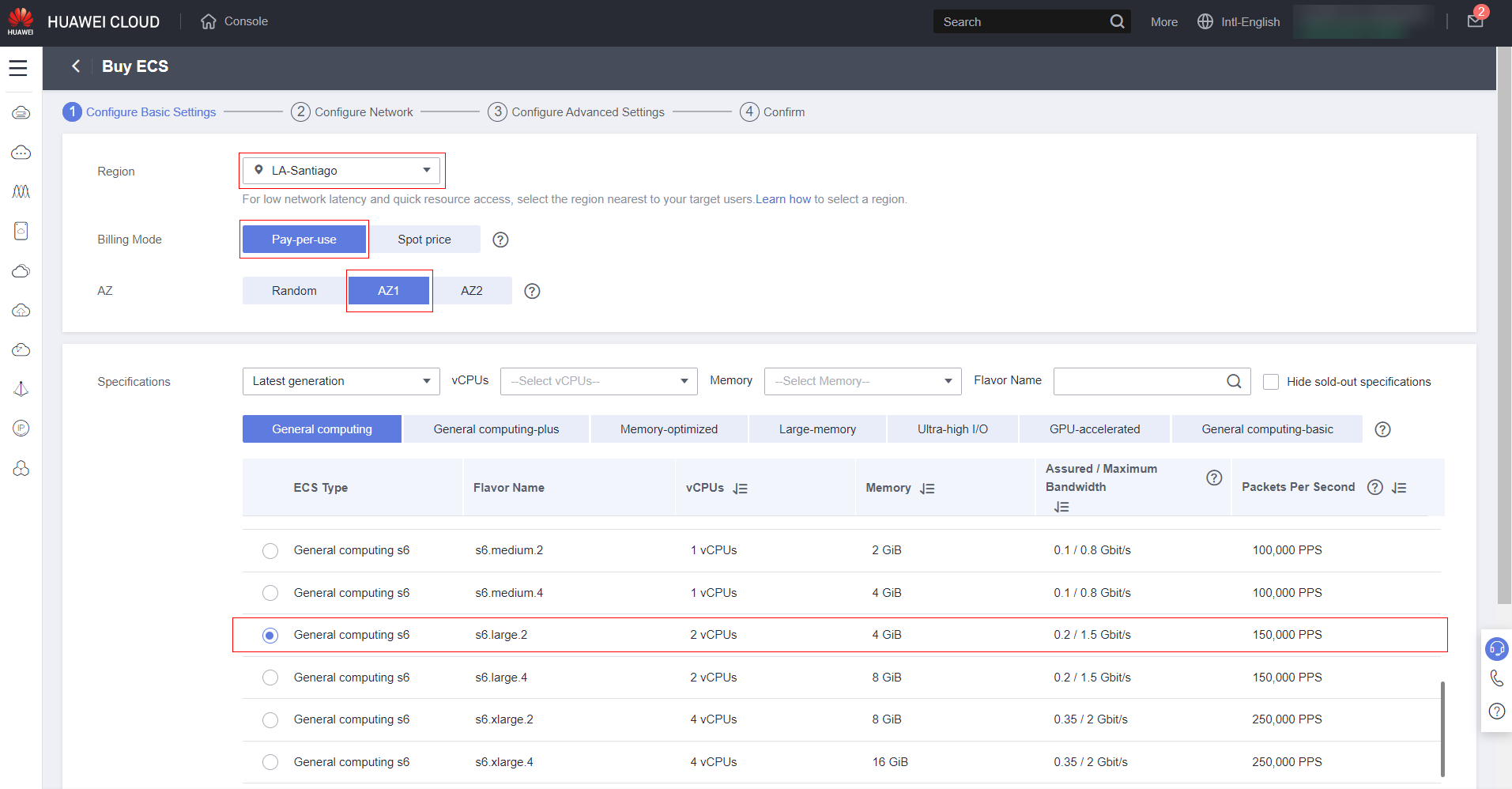Open the Region dropdown showing LA-Santiago
Screen dimensions: 1512x789
[341, 171]
